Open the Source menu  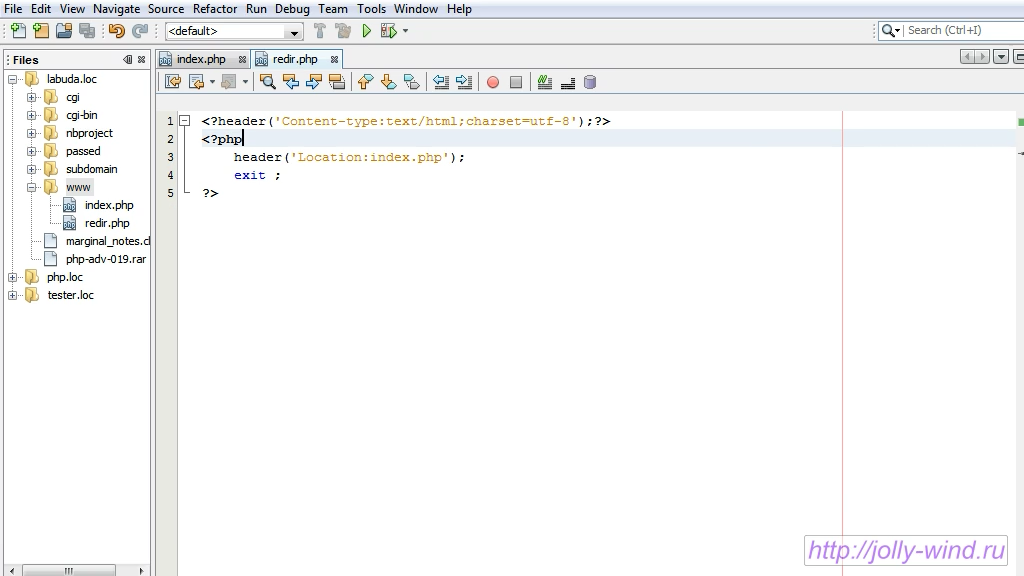tap(166, 9)
